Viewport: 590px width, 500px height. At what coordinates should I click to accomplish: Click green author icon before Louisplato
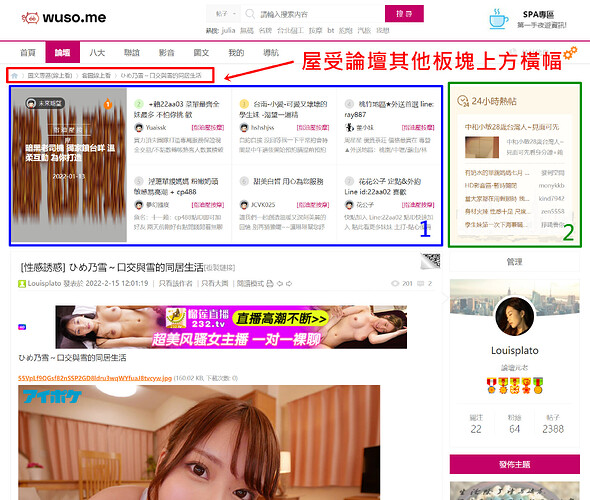pyautogui.click(x=22, y=284)
